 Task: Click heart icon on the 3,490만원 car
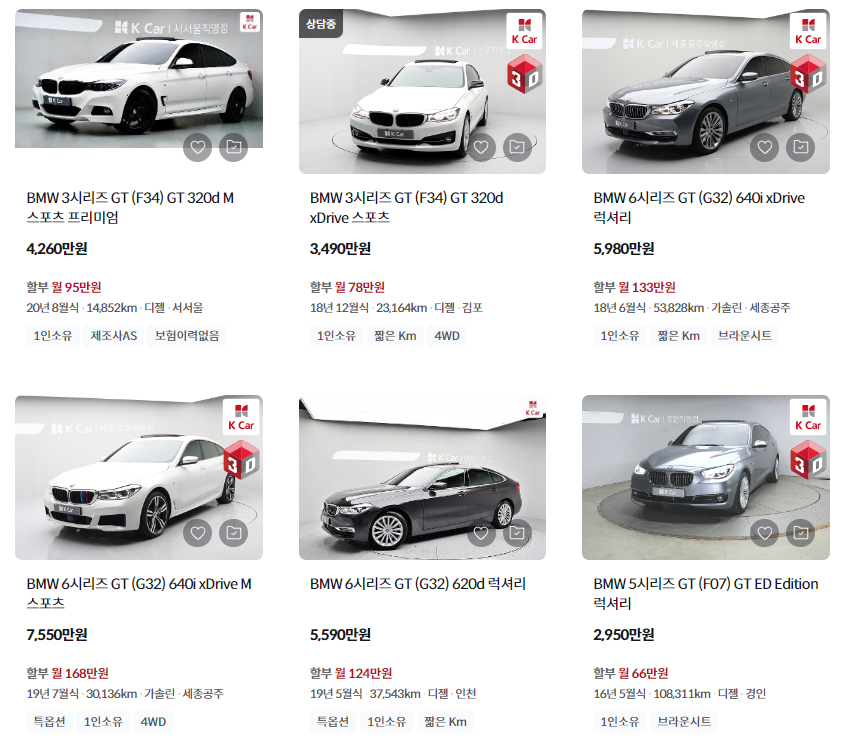[x=481, y=147]
